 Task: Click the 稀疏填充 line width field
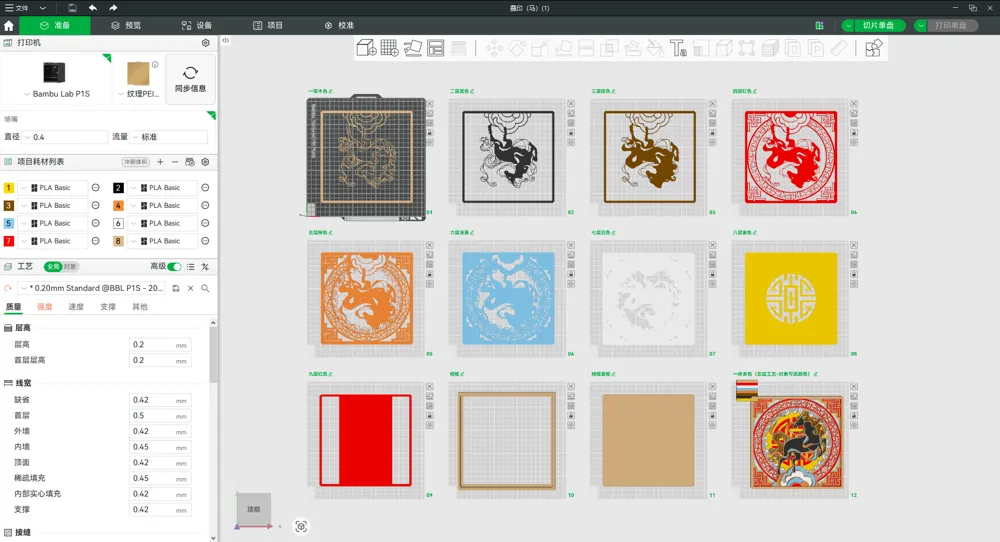click(159, 478)
